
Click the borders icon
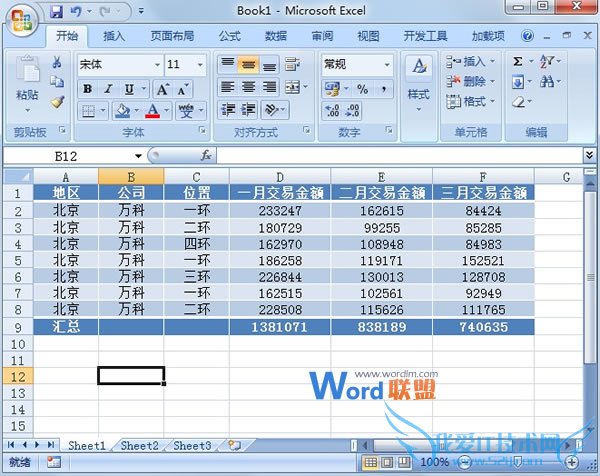(x=88, y=111)
